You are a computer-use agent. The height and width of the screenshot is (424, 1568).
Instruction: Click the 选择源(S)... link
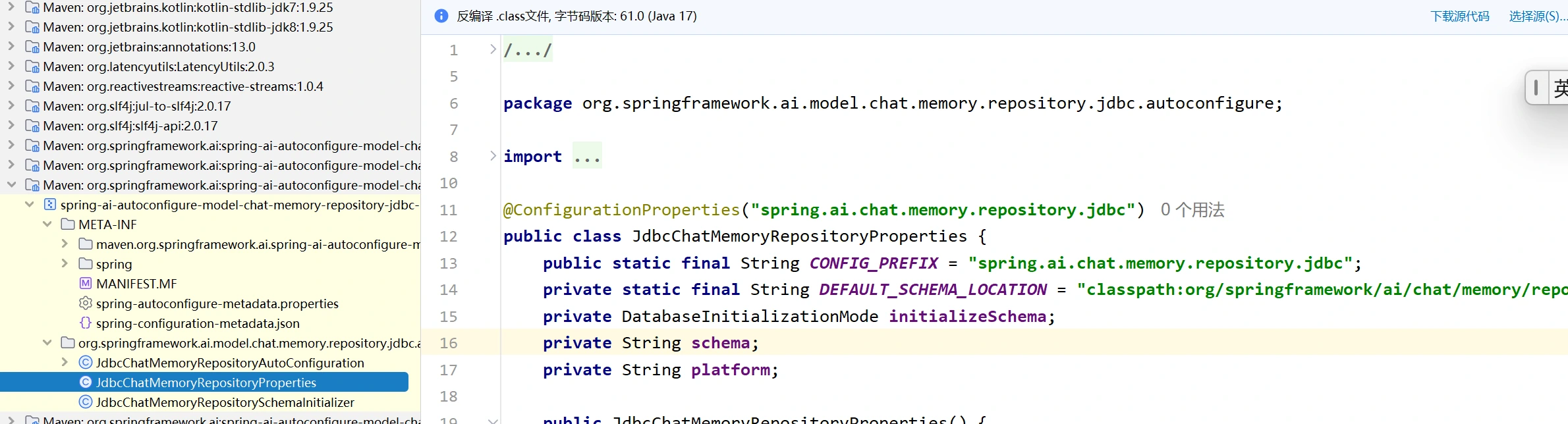[x=1538, y=16]
